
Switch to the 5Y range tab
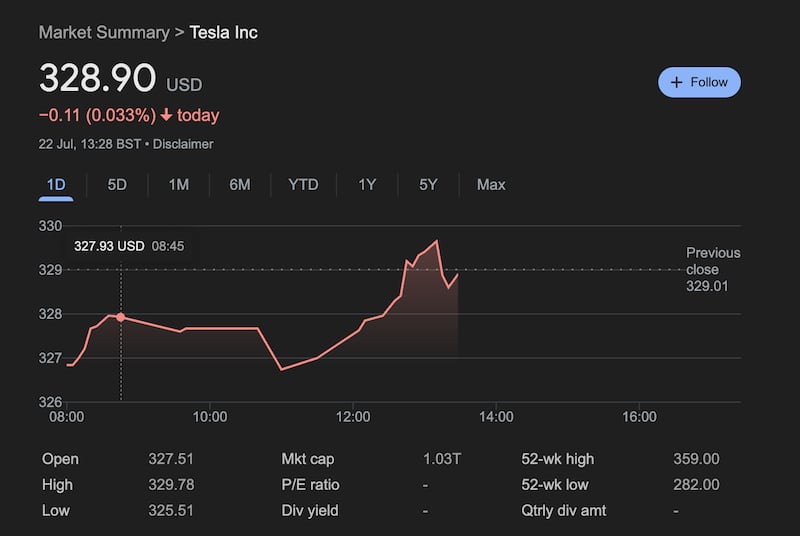(x=428, y=185)
